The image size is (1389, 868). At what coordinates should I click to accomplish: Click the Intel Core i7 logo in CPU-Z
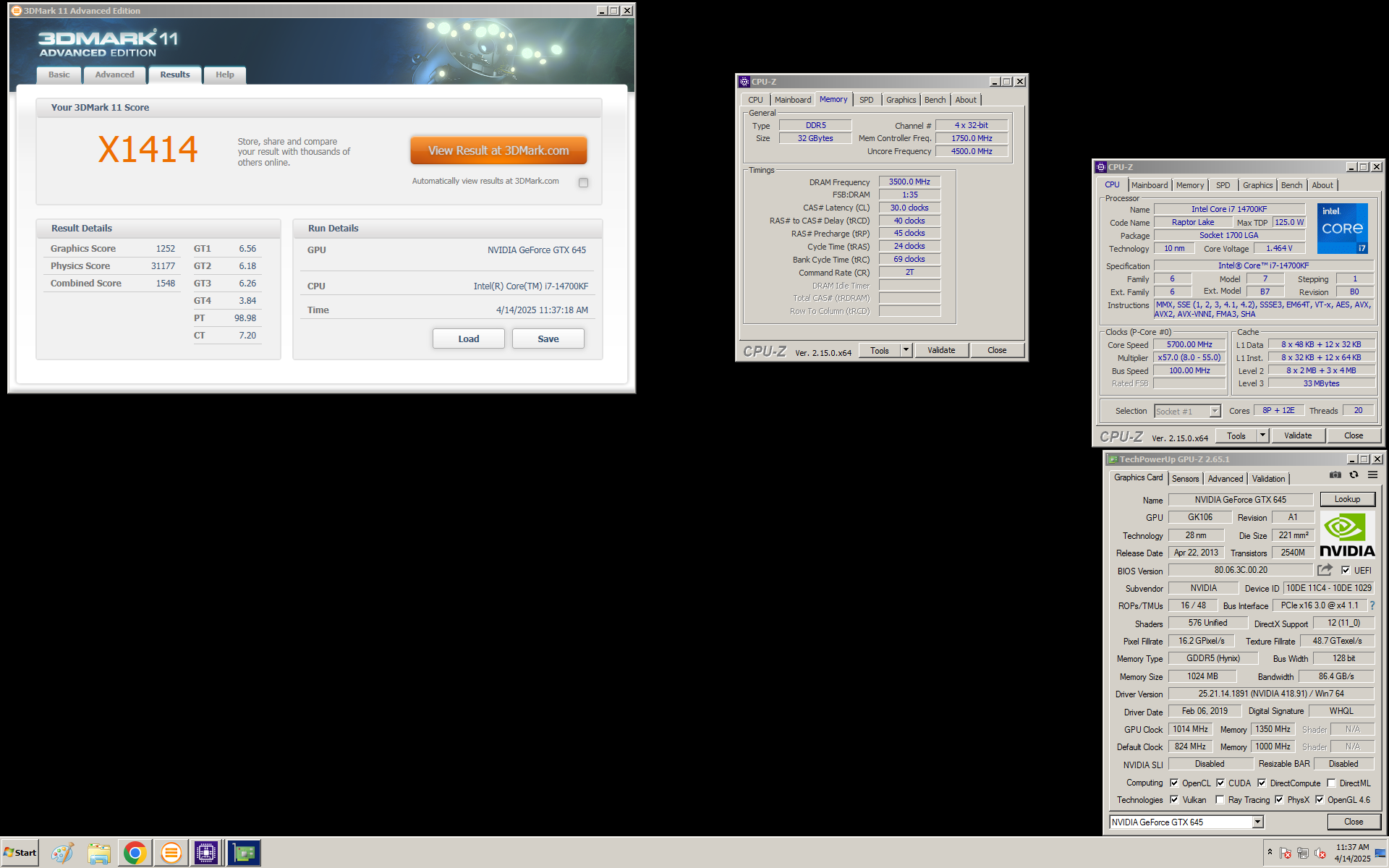[1342, 229]
